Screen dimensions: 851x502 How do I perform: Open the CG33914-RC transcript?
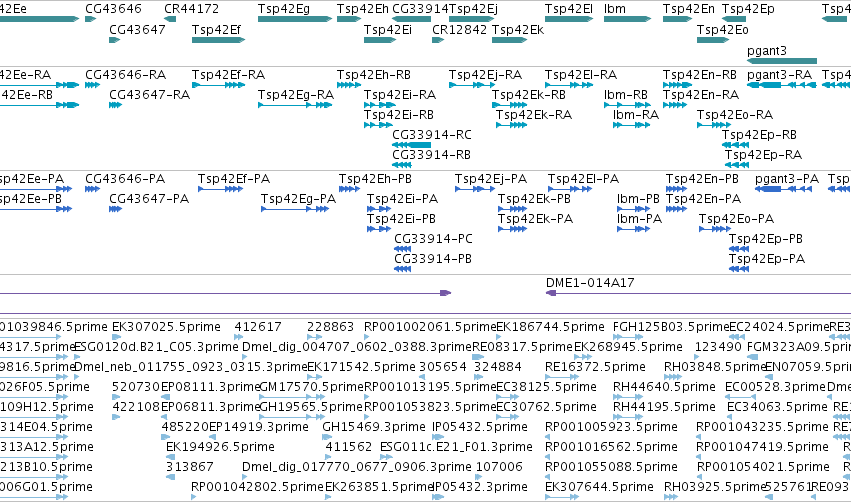click(411, 145)
